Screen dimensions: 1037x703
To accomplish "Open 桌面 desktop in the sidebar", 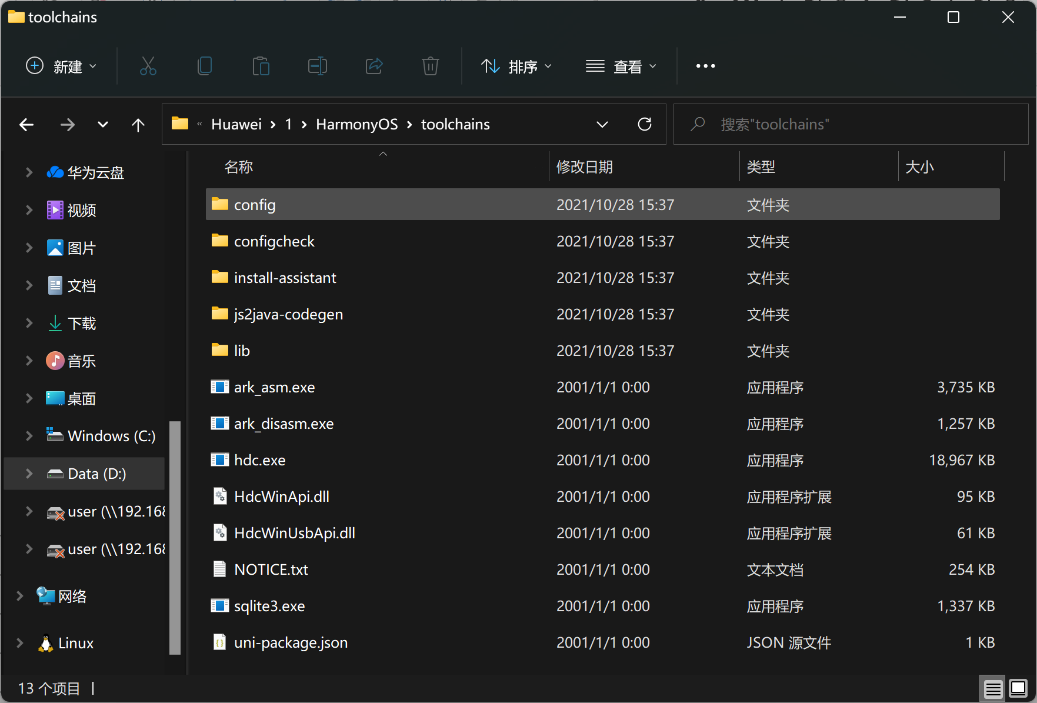I will 71,399.
